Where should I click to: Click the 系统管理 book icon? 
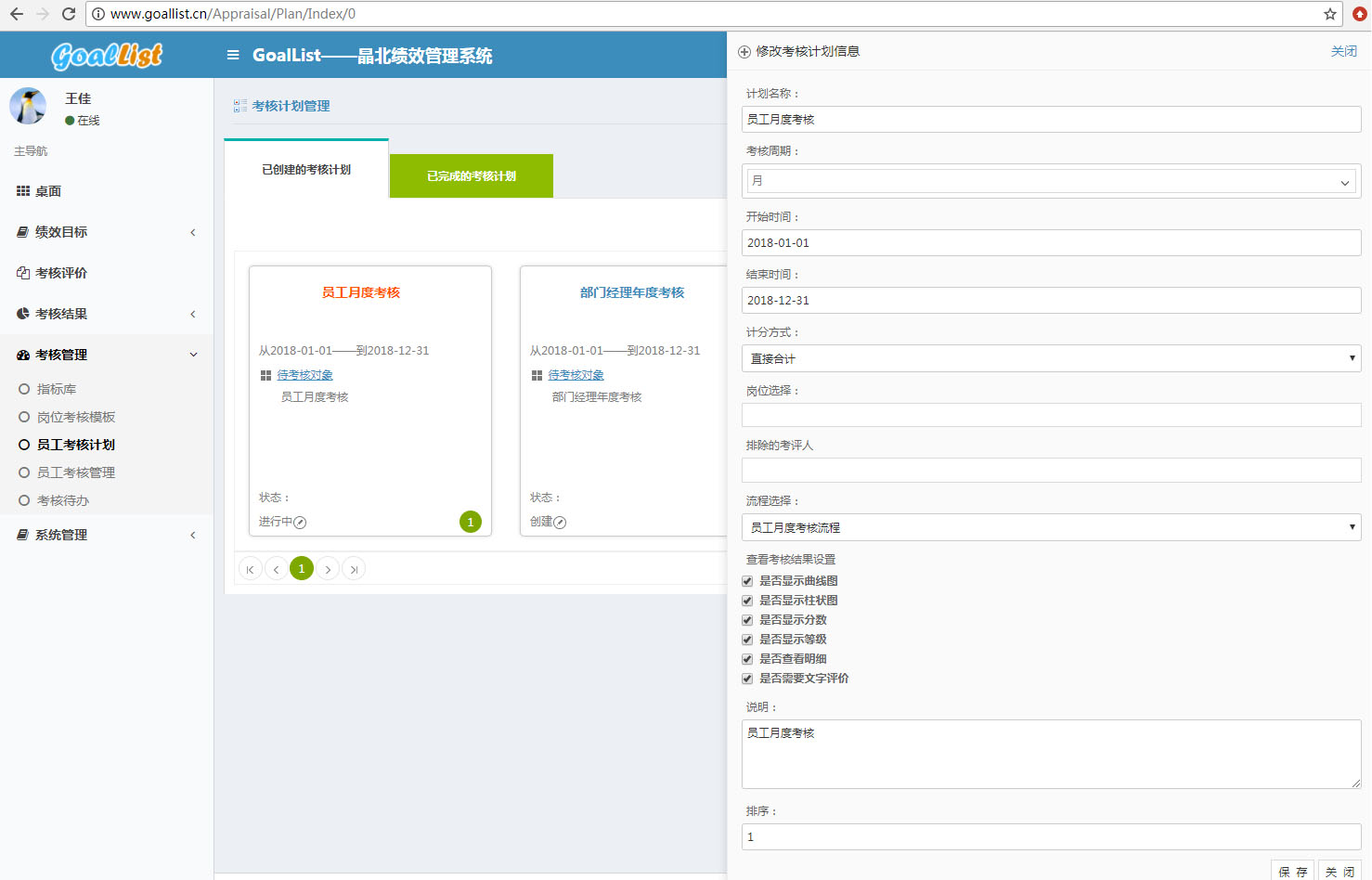tap(23, 535)
